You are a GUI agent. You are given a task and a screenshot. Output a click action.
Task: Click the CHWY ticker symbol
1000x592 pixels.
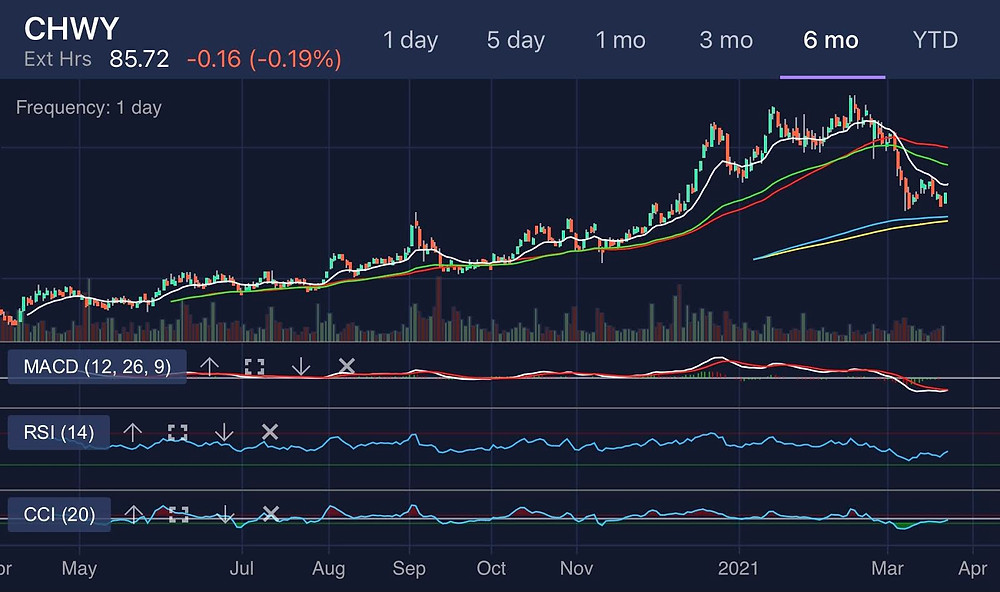[x=71, y=29]
